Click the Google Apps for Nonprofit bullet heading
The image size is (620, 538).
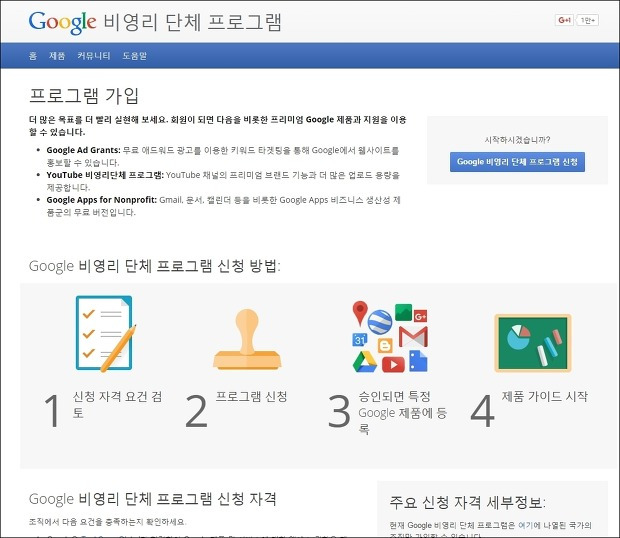click(102, 200)
